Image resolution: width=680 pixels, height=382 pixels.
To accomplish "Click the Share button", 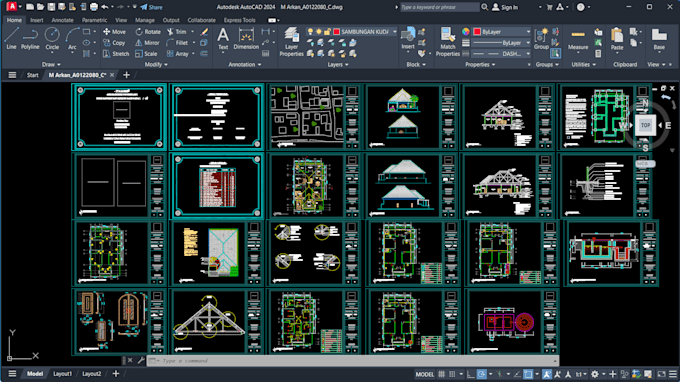I will click(151, 7).
